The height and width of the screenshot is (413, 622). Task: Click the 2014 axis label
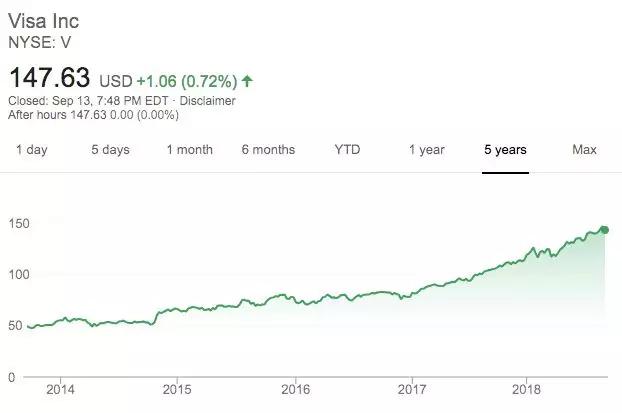coord(60,389)
